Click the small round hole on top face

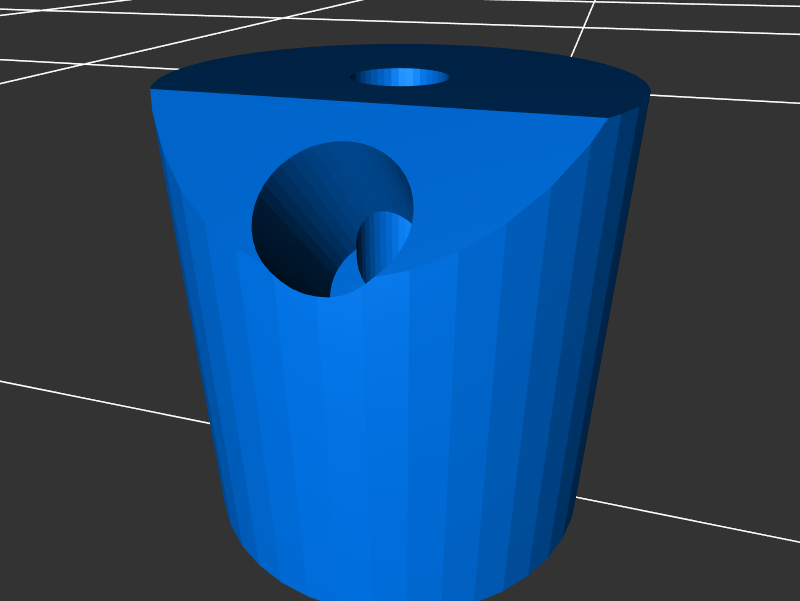pyautogui.click(x=401, y=77)
